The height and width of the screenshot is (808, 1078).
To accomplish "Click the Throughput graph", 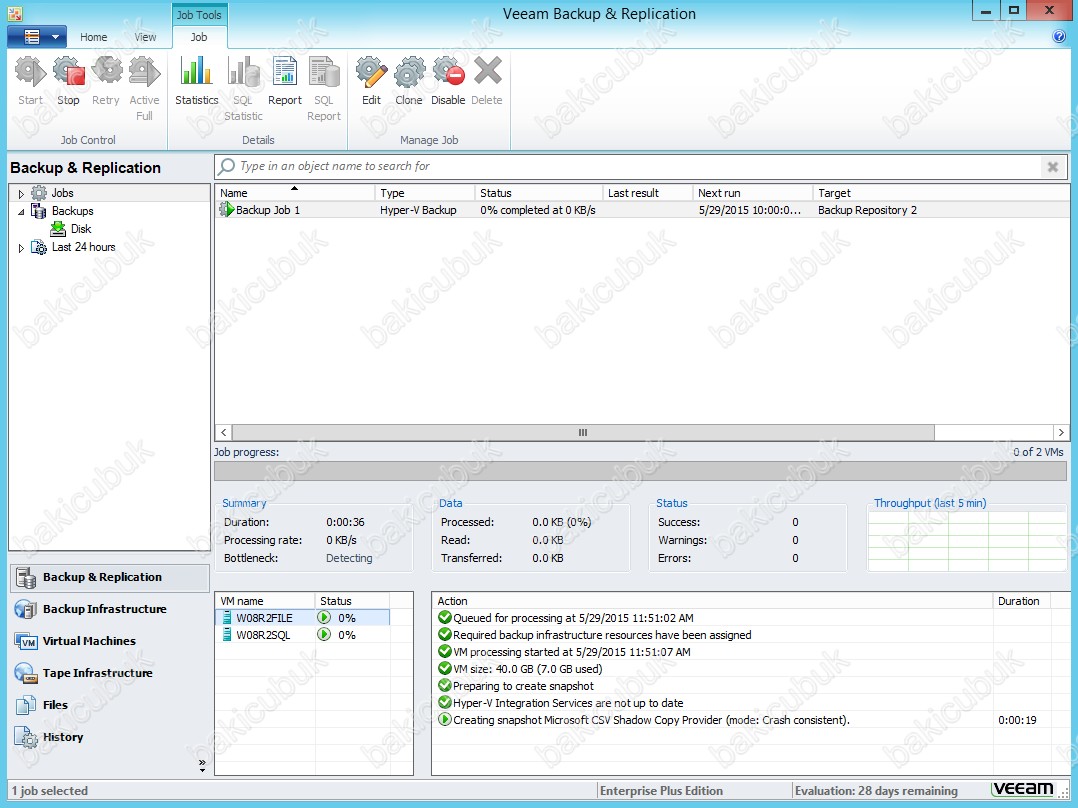I will tap(967, 541).
